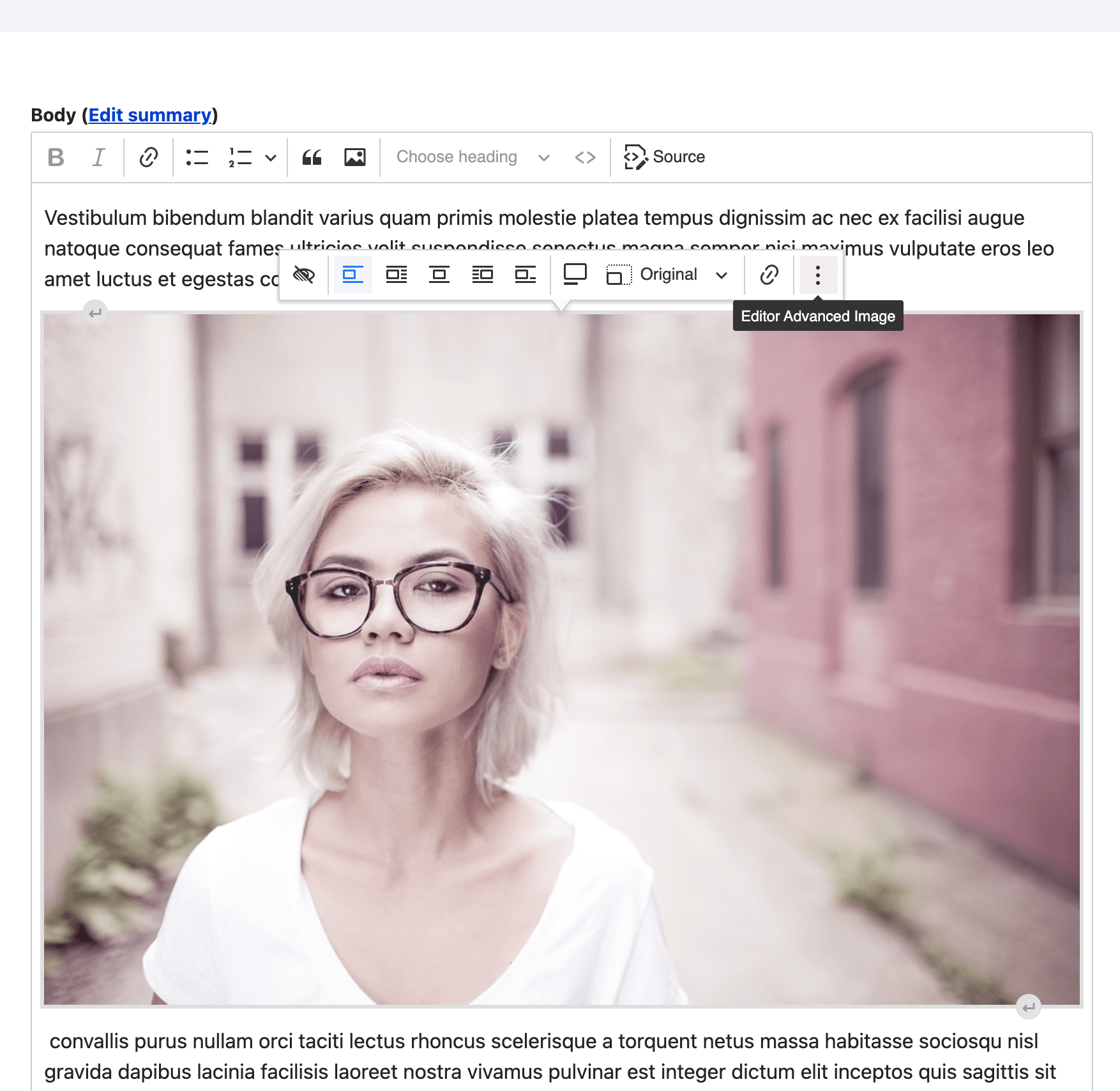The width and height of the screenshot is (1120, 1091).
Task: Toggle the break text image style
Action: 353,275
